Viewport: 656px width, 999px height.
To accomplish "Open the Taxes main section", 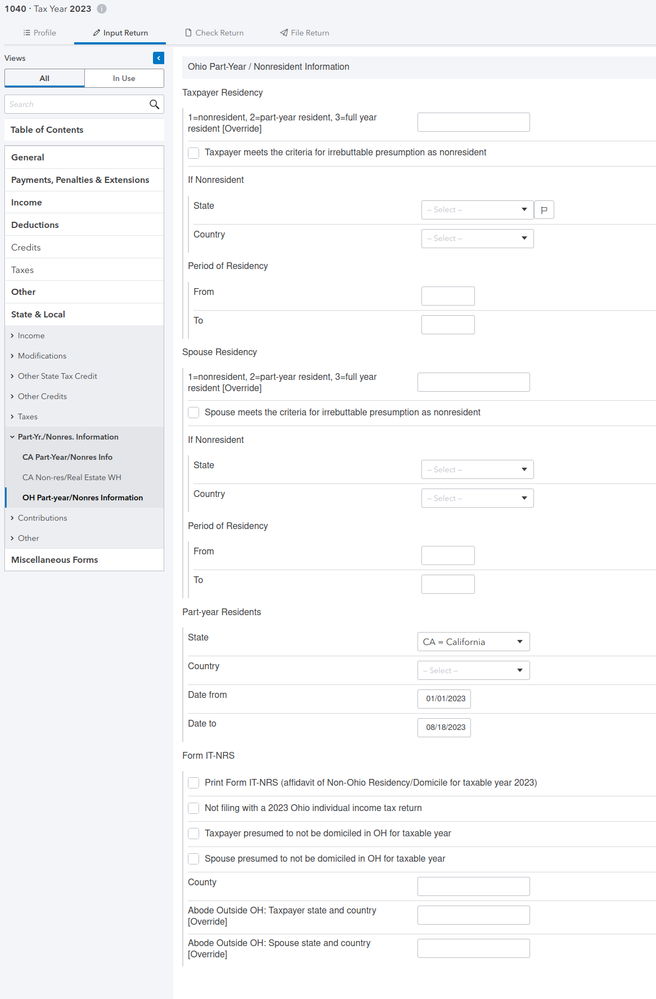I will tap(84, 270).
